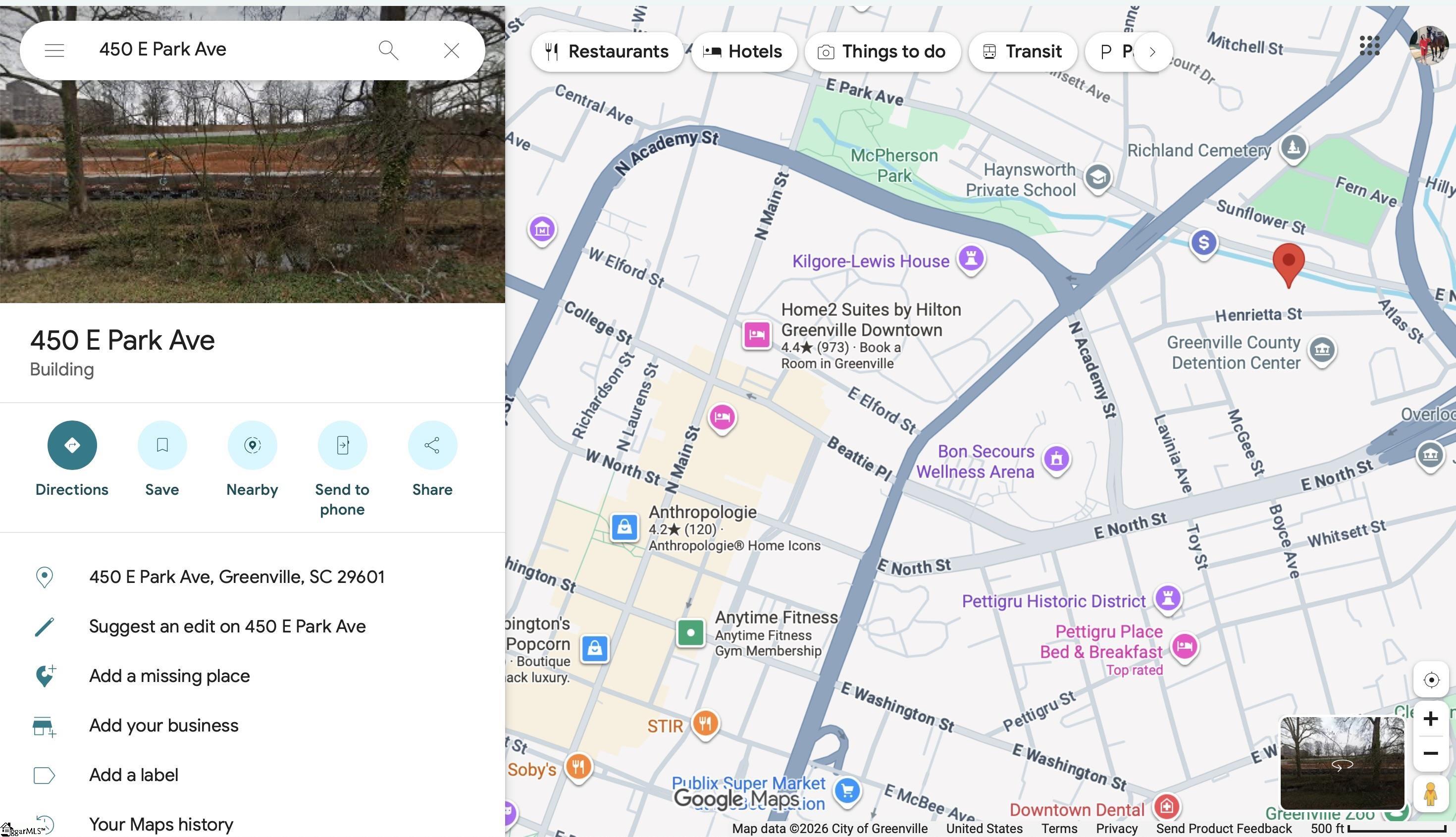Filter map by Hotels

[744, 52]
